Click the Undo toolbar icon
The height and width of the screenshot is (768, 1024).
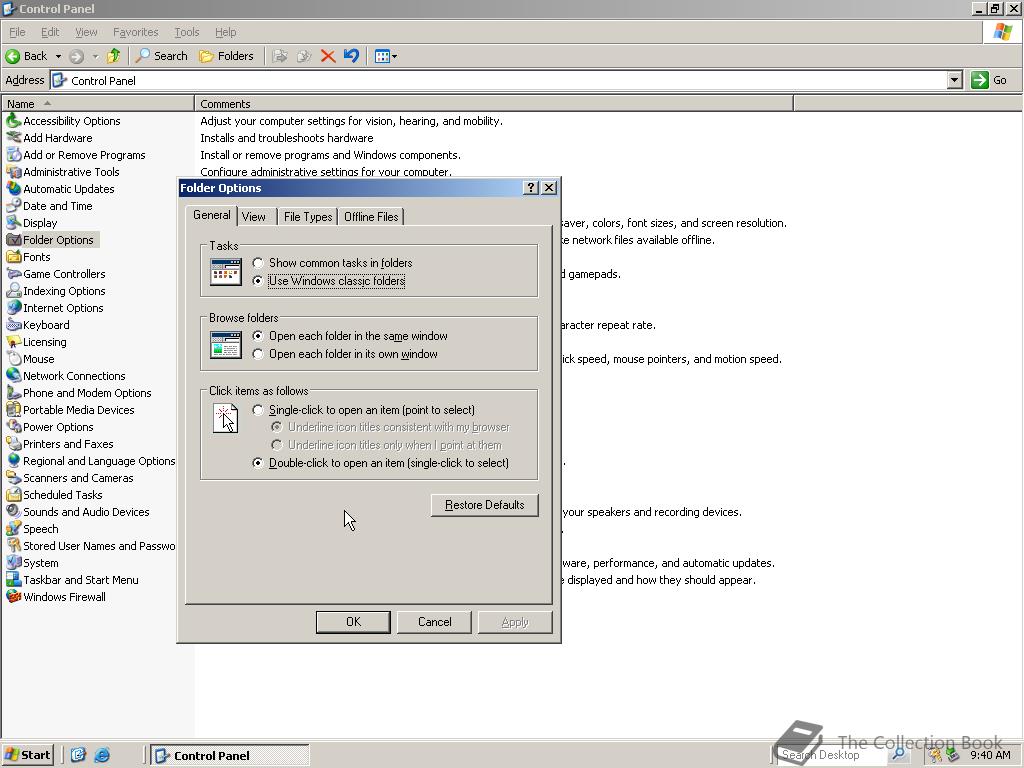pos(351,56)
